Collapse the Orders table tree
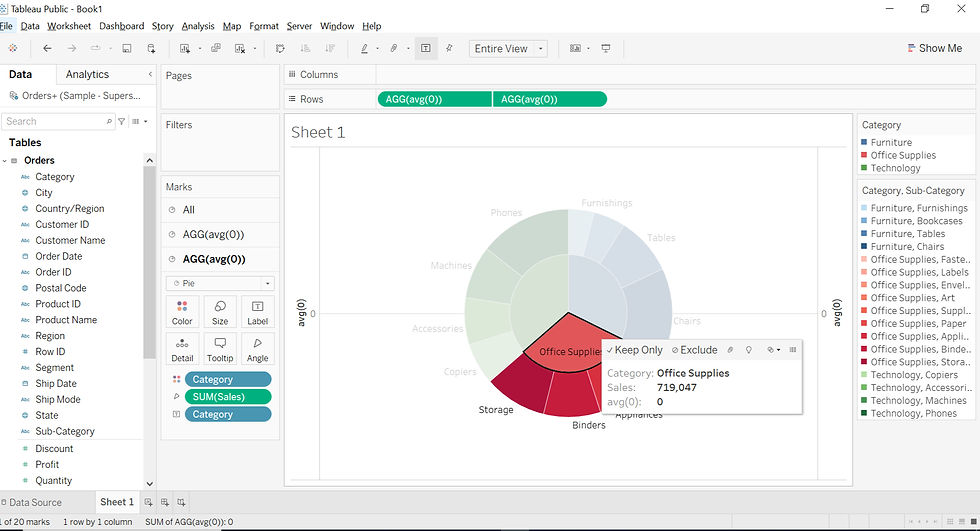Viewport: 980px width, 531px height. click(5, 161)
